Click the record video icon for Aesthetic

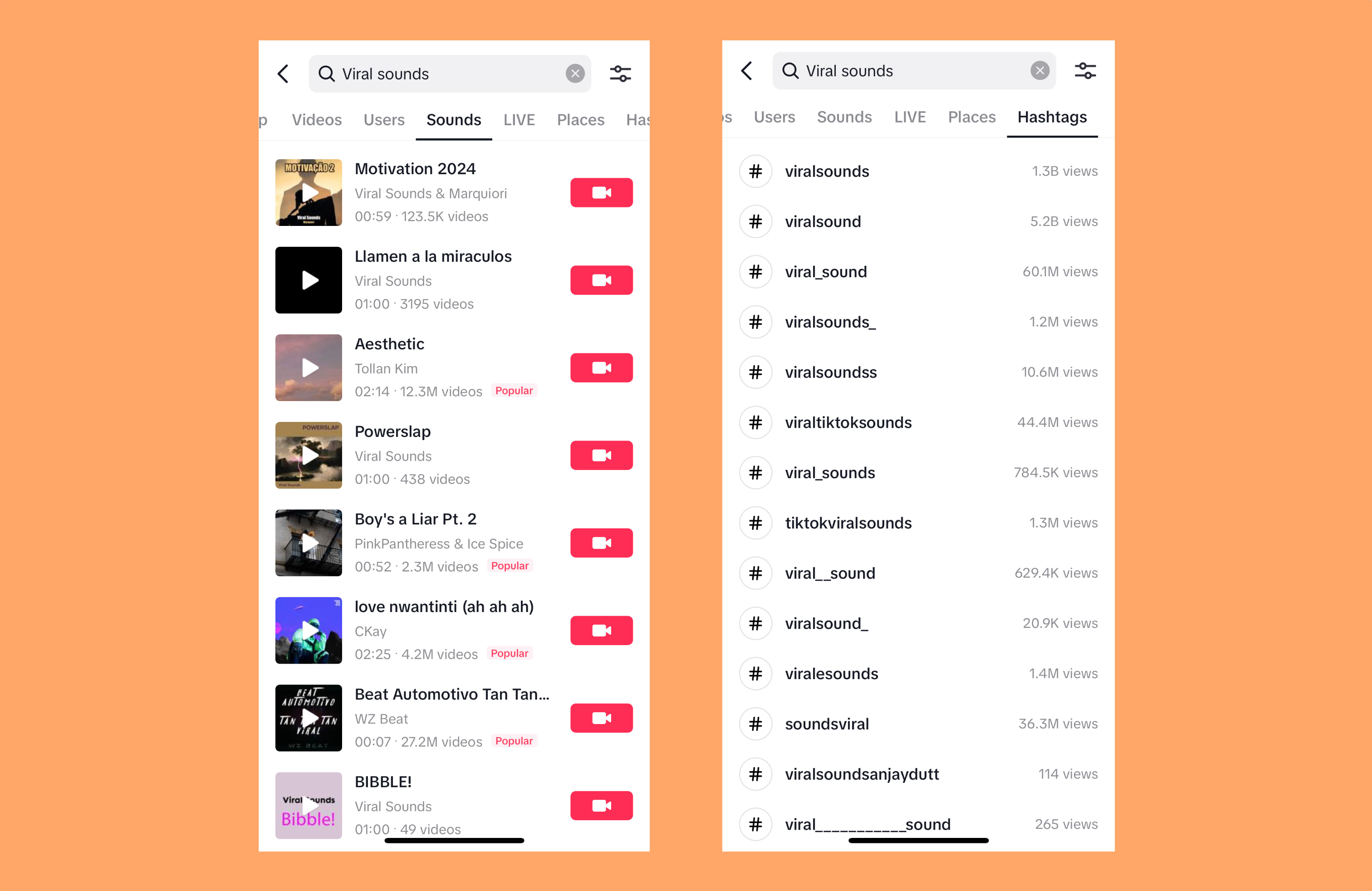point(601,367)
